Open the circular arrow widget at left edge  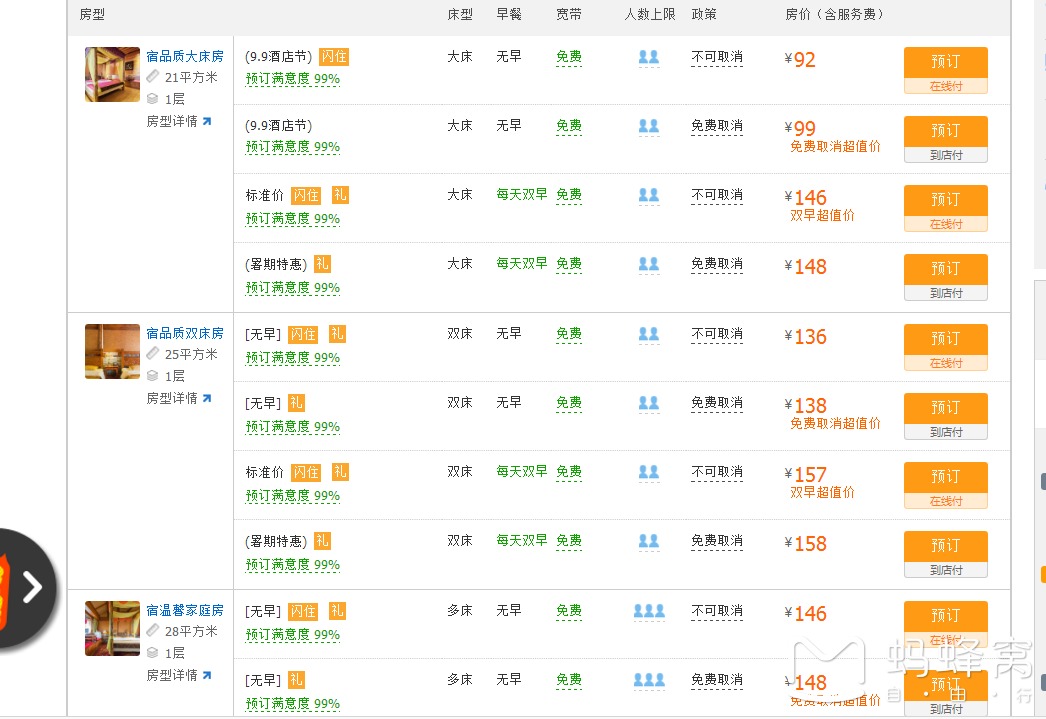pyautogui.click(x=27, y=588)
